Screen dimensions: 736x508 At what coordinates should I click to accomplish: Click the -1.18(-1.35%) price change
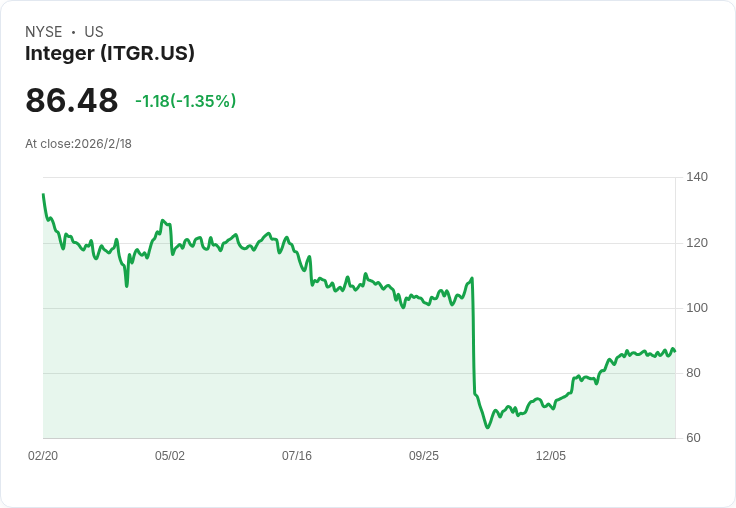(185, 101)
